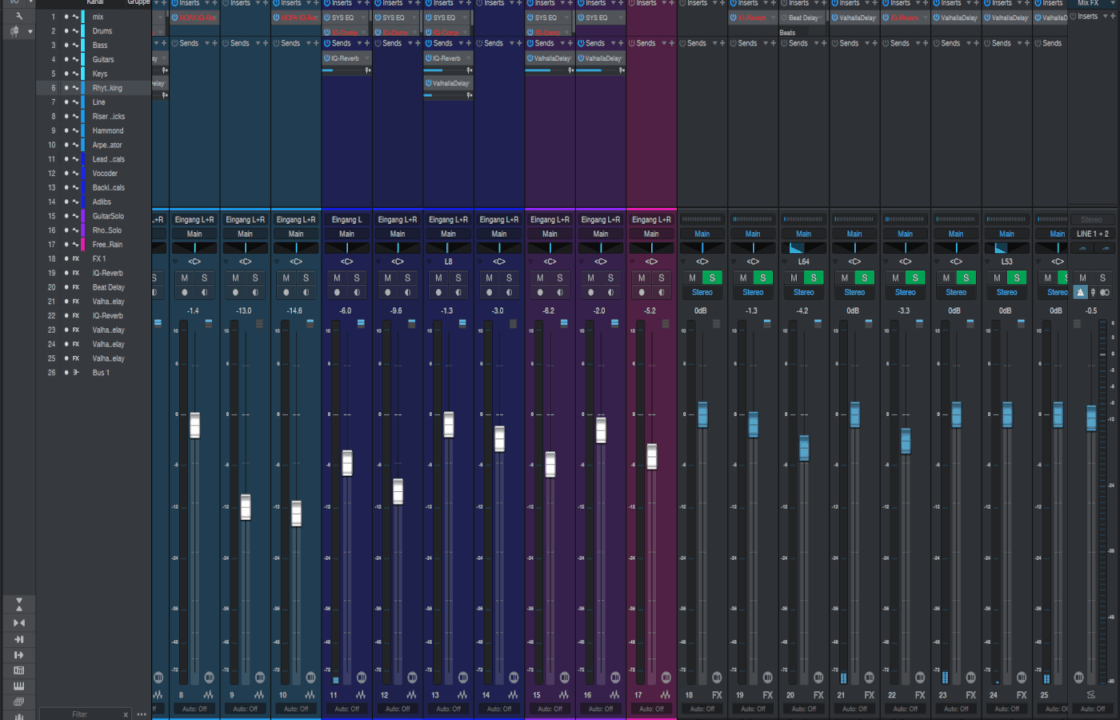This screenshot has height=720, width=1120.
Task: Open the Main output selector on channel 9
Action: (245, 233)
